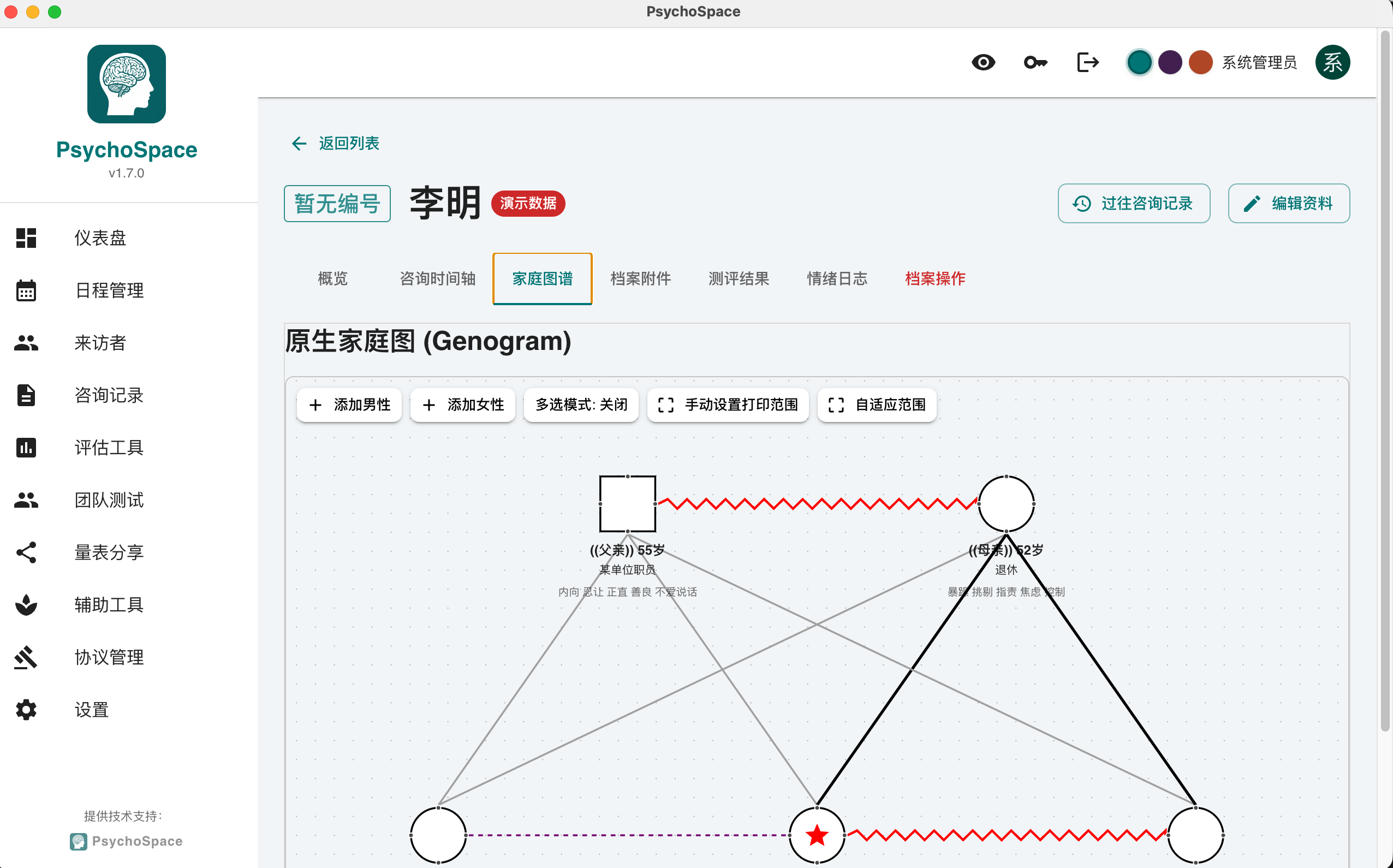Select the 量表分享 share icon
Viewport: 1393px width, 868px height.
(26, 552)
